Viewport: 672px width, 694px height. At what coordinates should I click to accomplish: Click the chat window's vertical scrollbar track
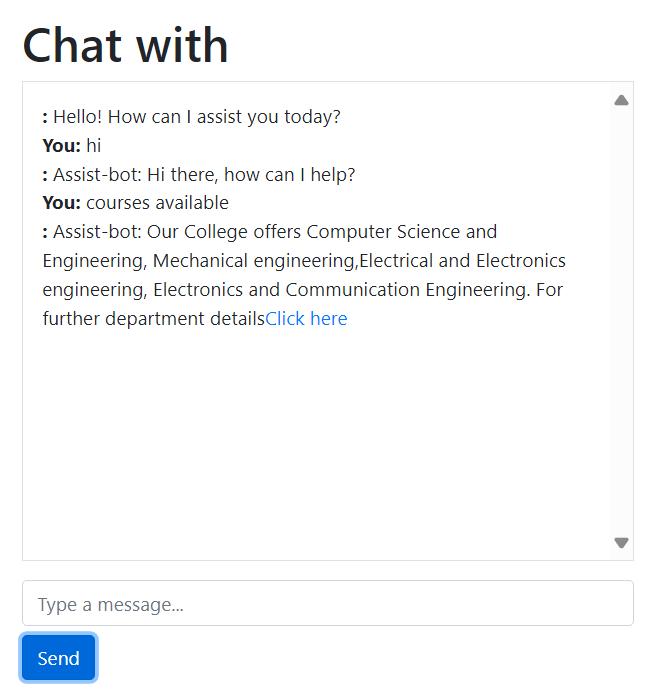tap(621, 320)
